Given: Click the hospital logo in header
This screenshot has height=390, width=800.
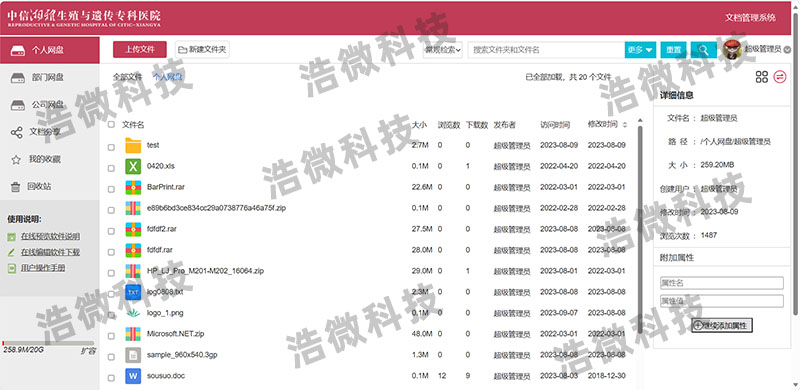Looking at the screenshot, I should [84, 18].
